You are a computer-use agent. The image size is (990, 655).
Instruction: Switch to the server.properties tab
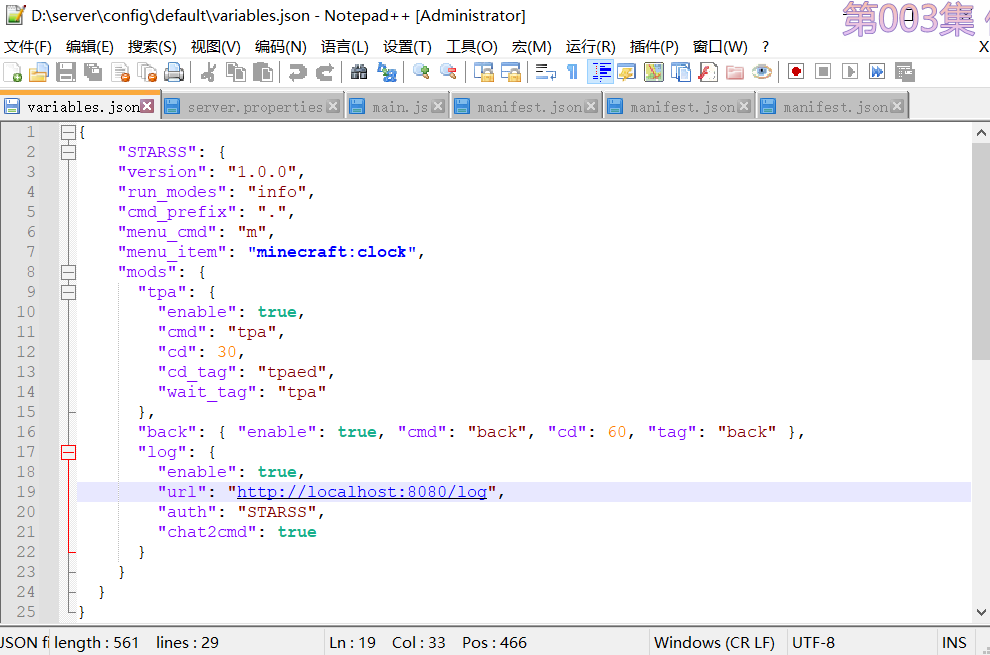click(x=254, y=107)
